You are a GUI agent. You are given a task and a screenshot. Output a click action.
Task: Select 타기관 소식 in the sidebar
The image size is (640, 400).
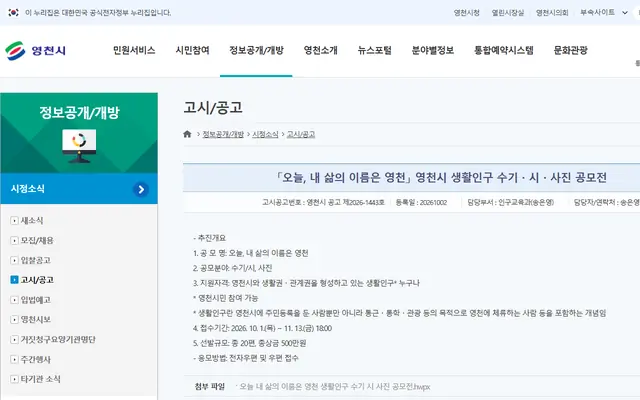pyautogui.click(x=40, y=379)
